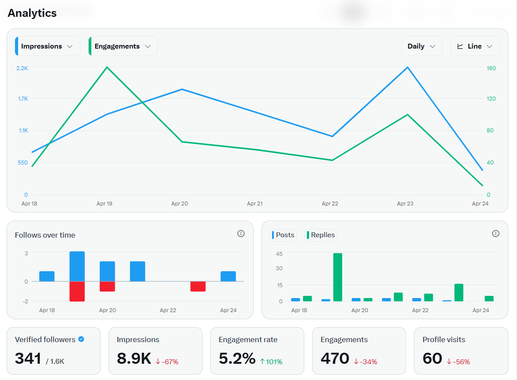Click red down arrow beside Impressions -67%

click(158, 361)
